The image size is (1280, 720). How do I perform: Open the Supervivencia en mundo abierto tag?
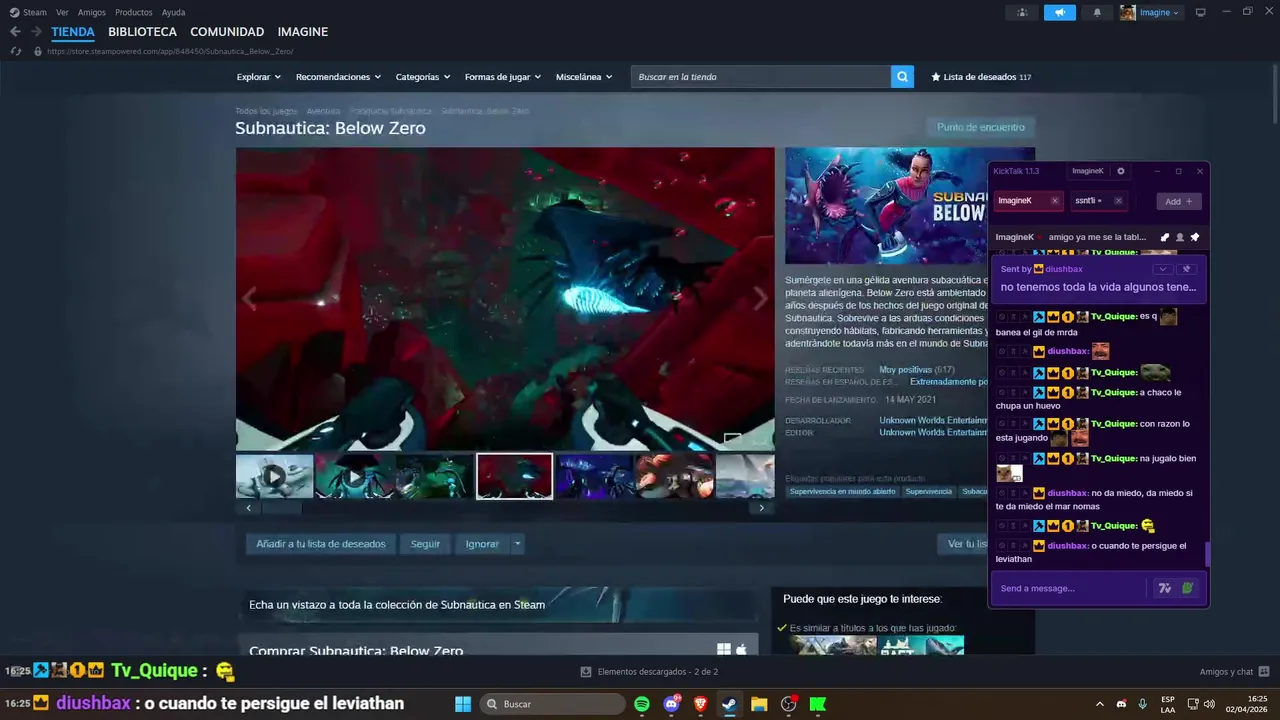click(x=841, y=491)
